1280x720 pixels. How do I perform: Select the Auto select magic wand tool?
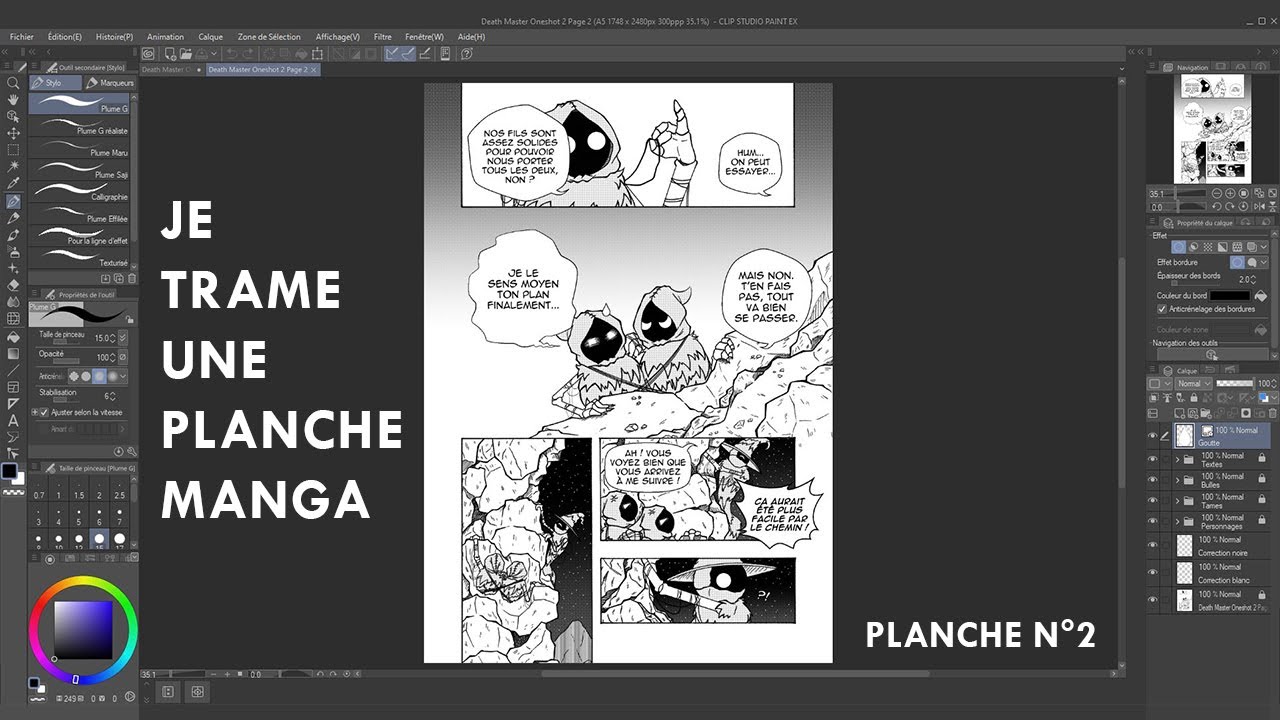pyautogui.click(x=13, y=167)
